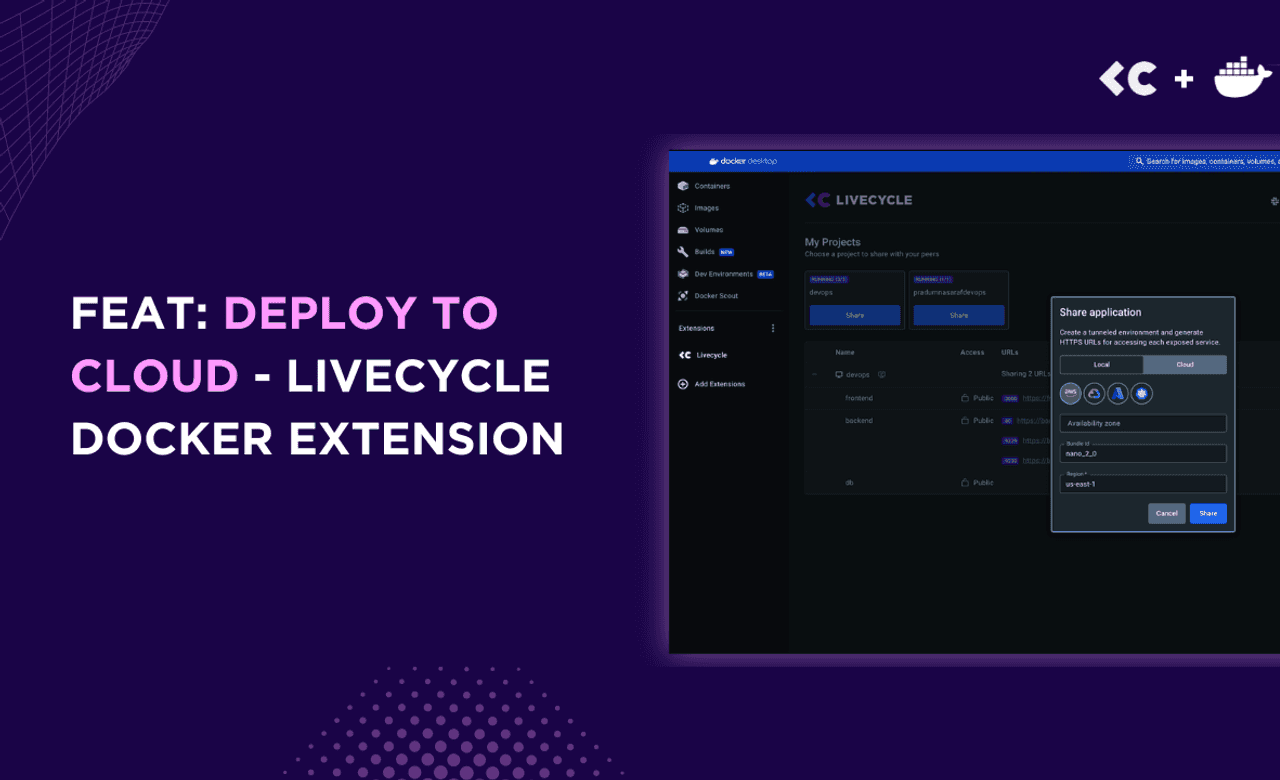
Task: Open Images in Docker sidebar
Action: 698,208
